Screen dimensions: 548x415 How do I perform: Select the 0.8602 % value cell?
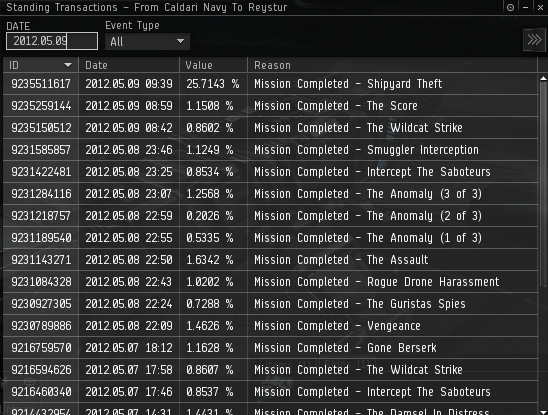(213, 128)
